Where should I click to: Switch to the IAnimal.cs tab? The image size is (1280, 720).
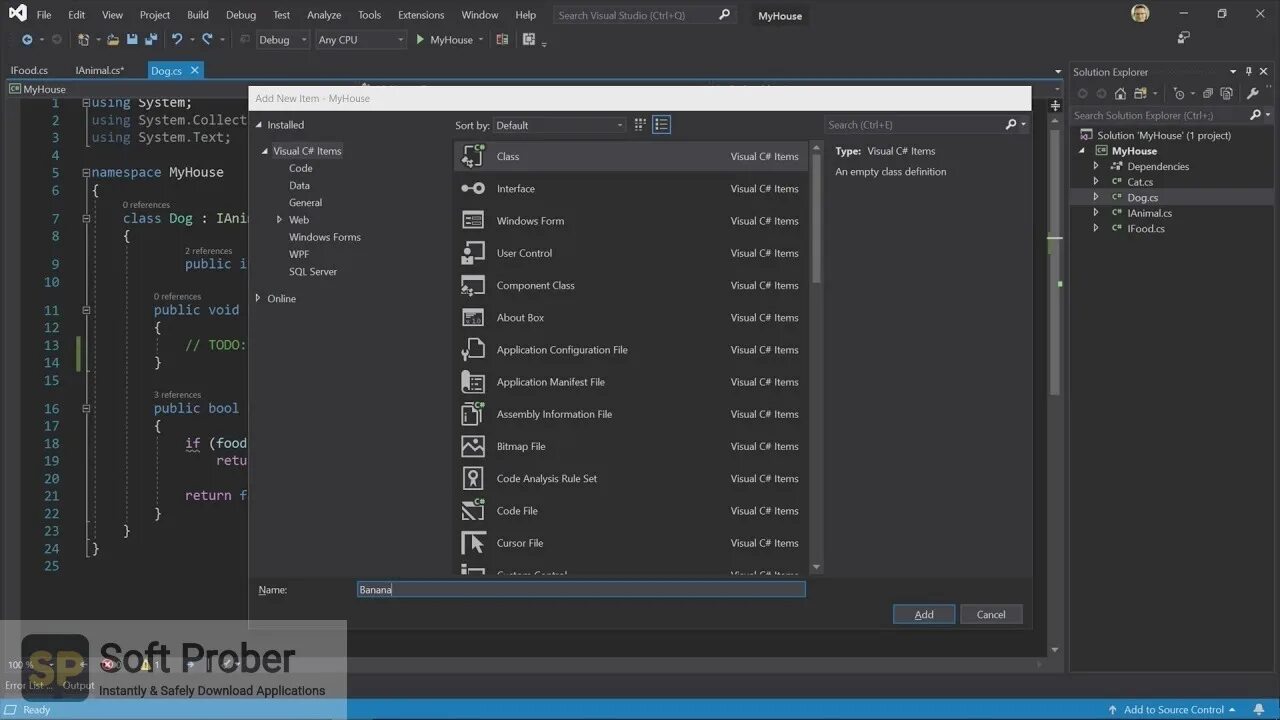pyautogui.click(x=100, y=70)
